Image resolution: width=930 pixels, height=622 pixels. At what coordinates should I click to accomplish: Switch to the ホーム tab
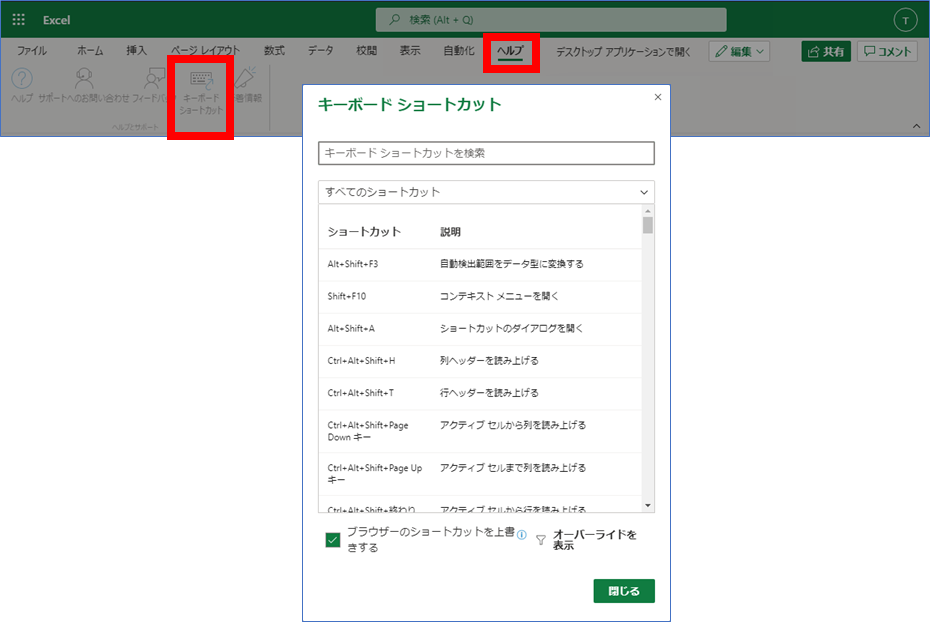pos(90,51)
